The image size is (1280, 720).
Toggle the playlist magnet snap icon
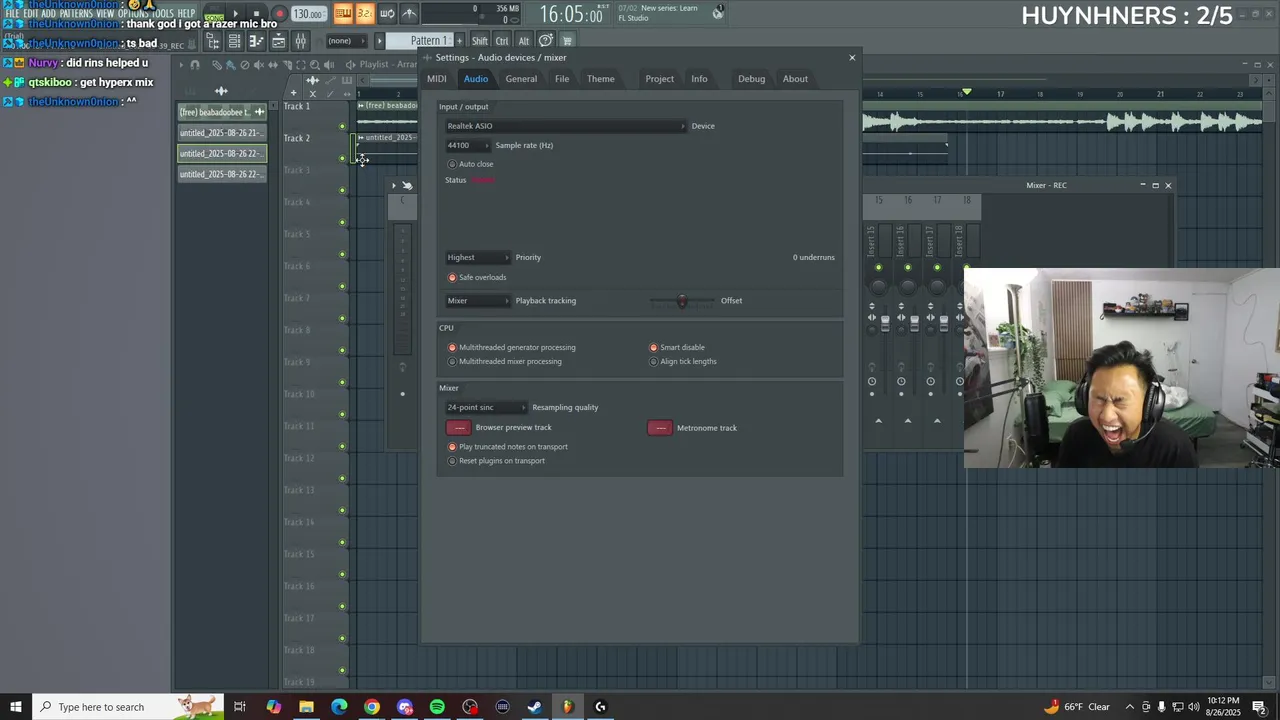coord(195,65)
